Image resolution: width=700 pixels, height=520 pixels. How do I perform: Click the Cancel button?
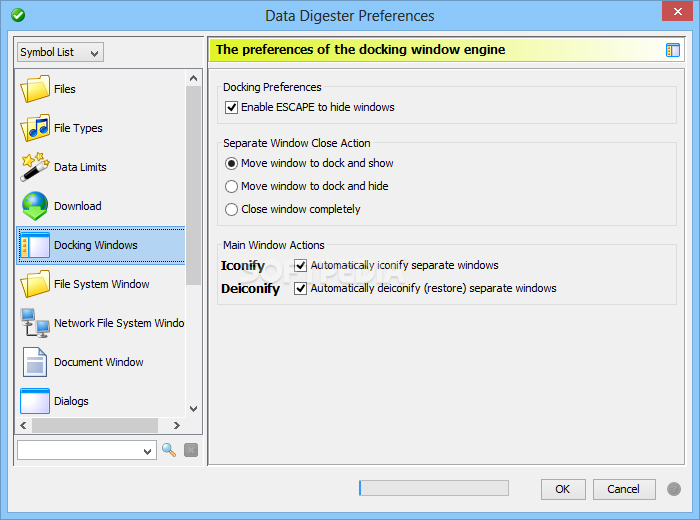pyautogui.click(x=624, y=489)
